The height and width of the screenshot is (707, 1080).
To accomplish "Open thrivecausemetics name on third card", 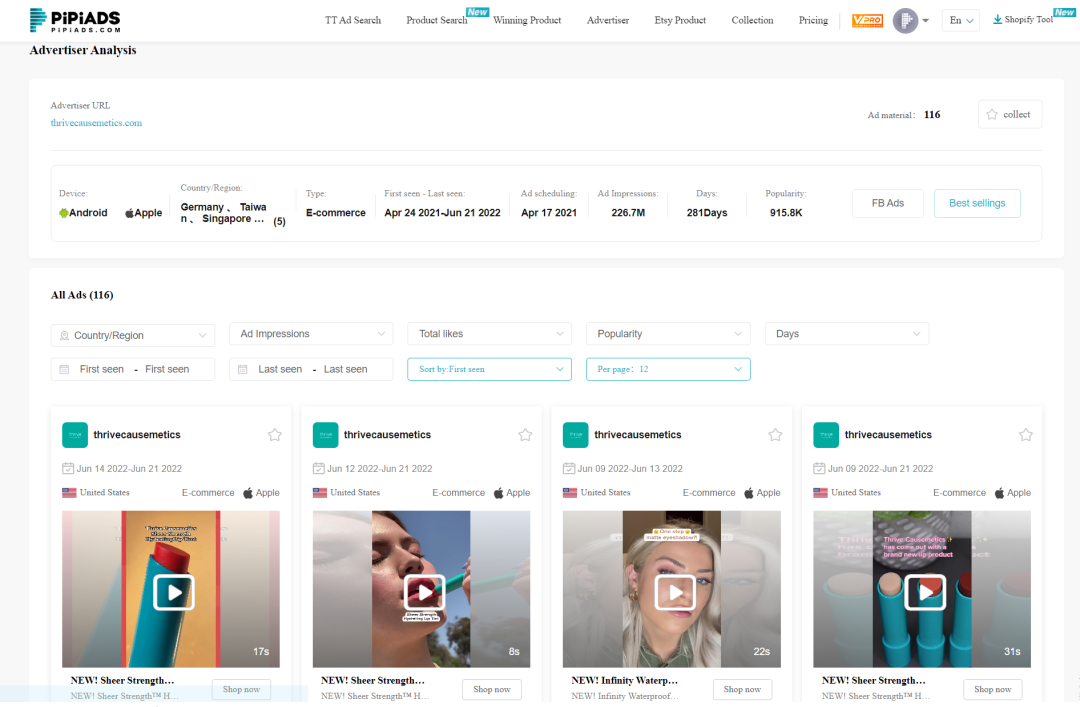I will [x=638, y=435].
